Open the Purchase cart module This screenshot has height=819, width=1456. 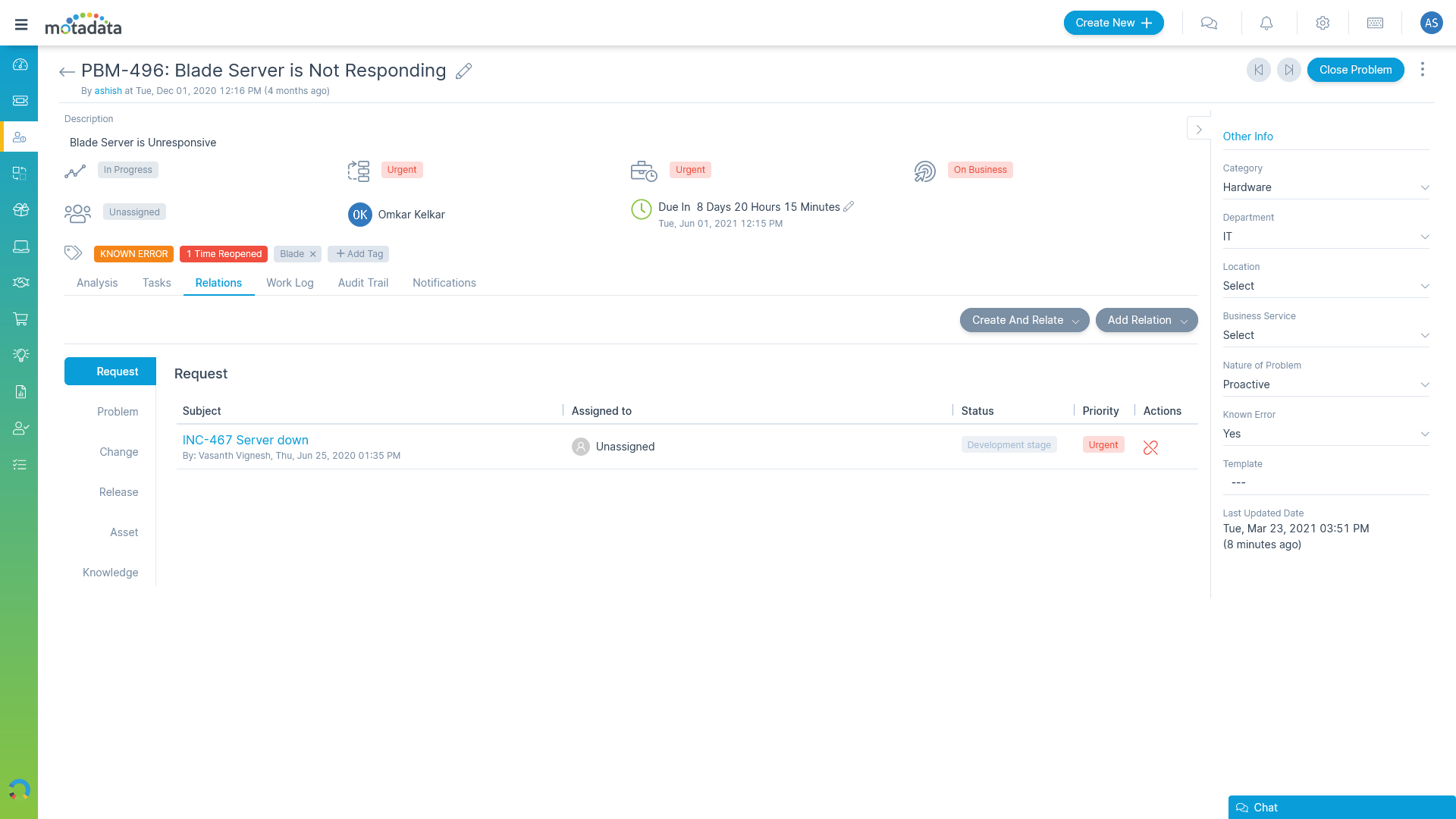coord(20,318)
